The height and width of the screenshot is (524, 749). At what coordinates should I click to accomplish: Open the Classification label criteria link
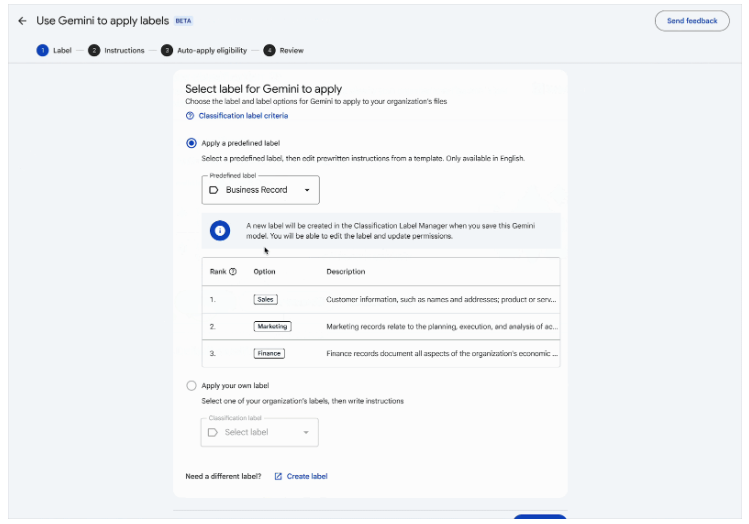(x=243, y=116)
